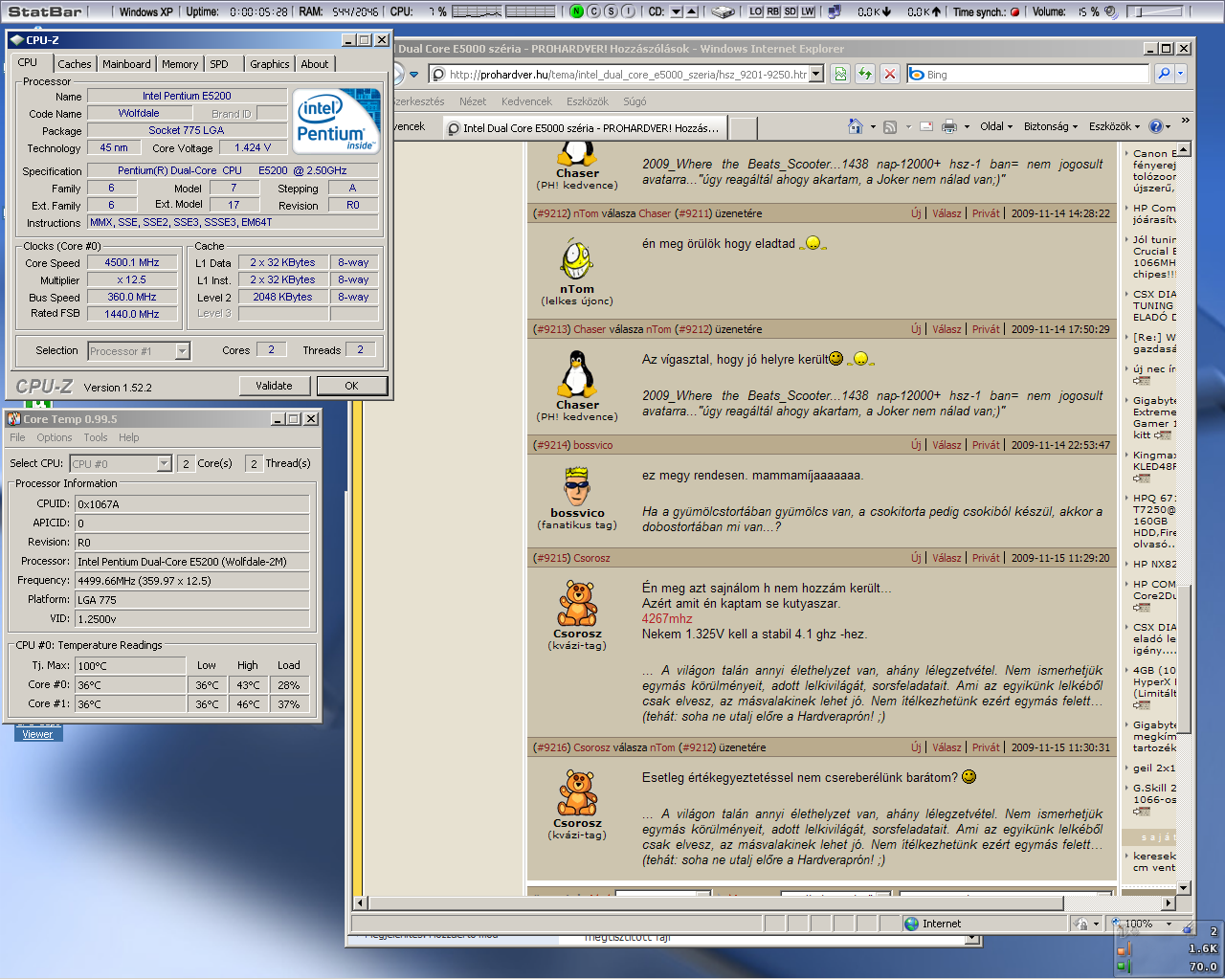Click the Validate button in CPU-Z
The image size is (1225, 980).
click(x=274, y=386)
